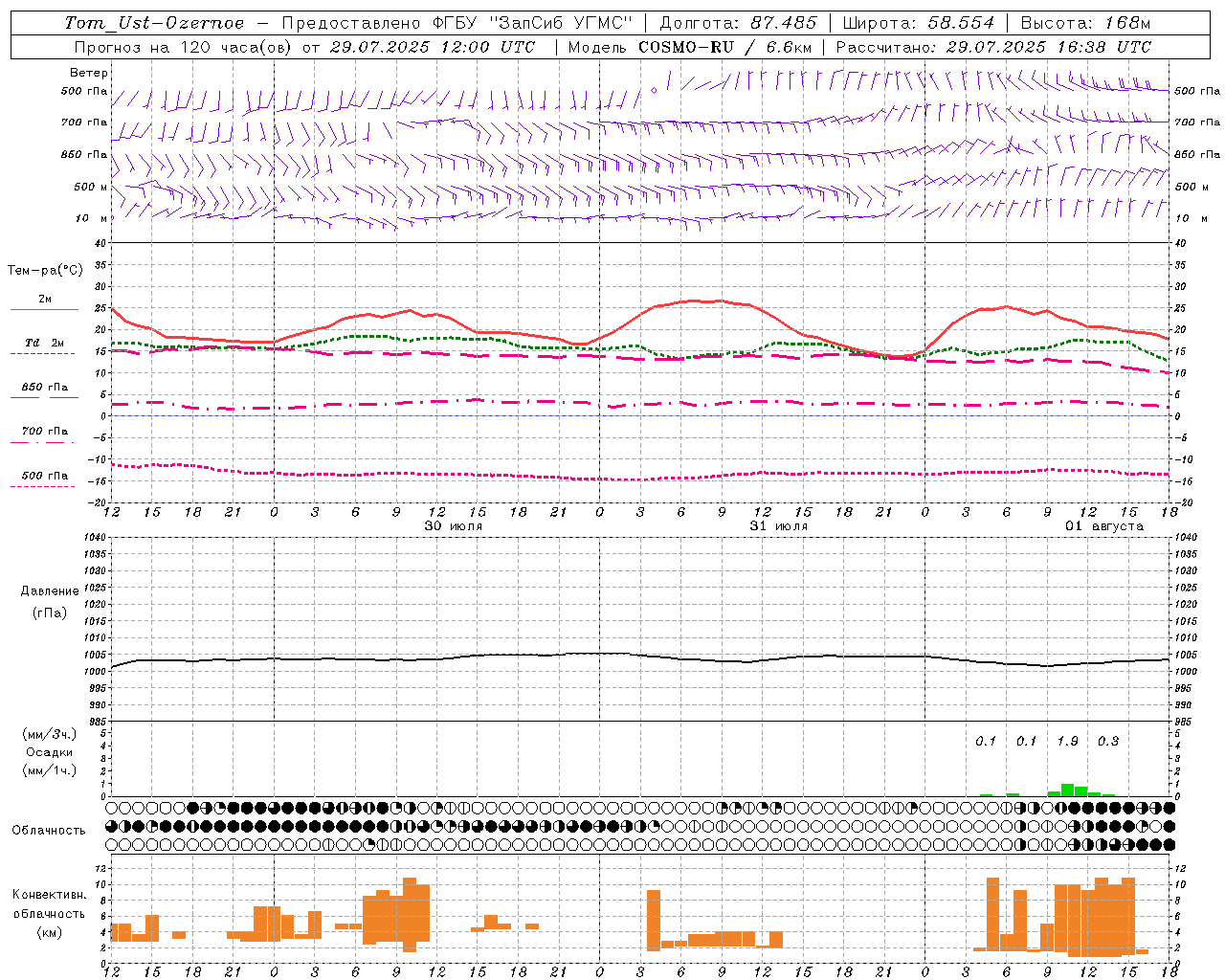This screenshot has height=980, width=1225.
Task: Click the station title Tom_Ust-Ozernoe
Action: tap(154, 23)
